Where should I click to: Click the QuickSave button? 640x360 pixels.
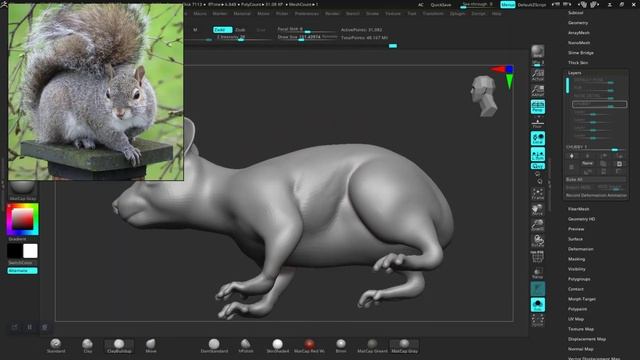441,5
